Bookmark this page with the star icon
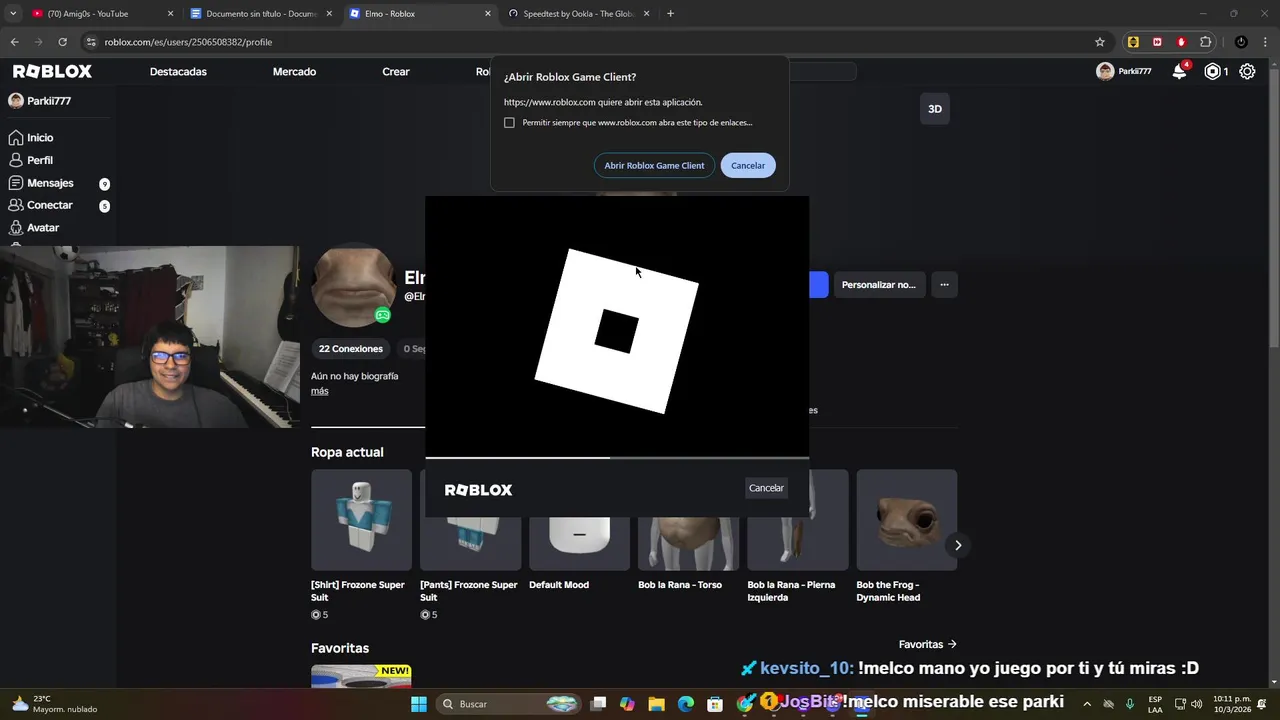Screen dimensions: 1280x720 (x=1100, y=42)
